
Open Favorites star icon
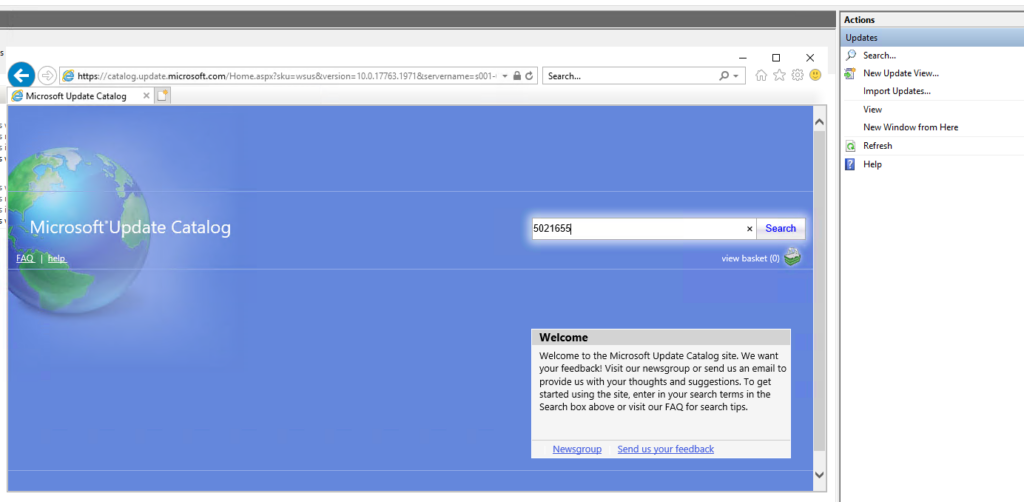coord(779,76)
